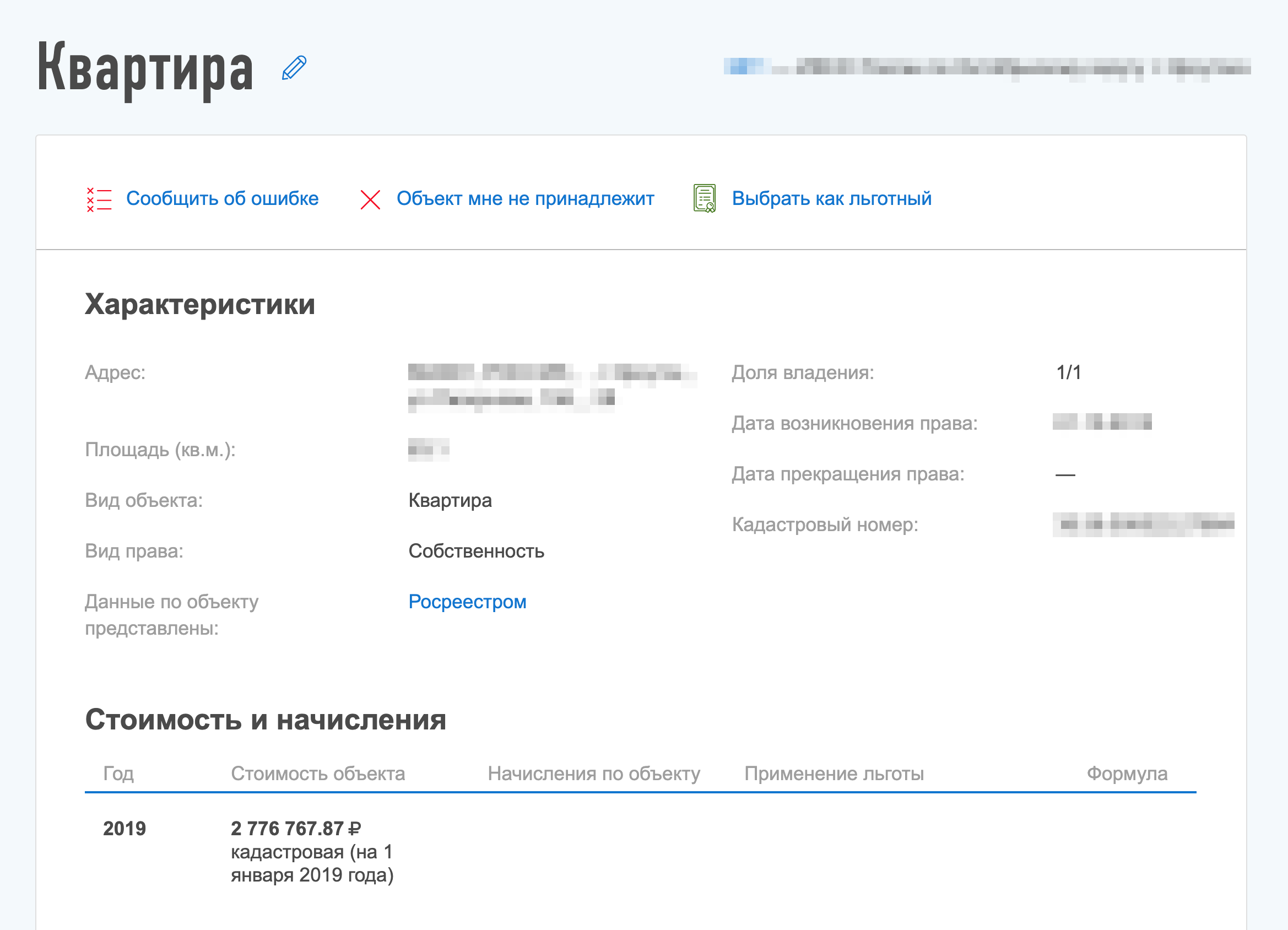
Task: Select Объект мне не принадлежит link
Action: [x=526, y=198]
